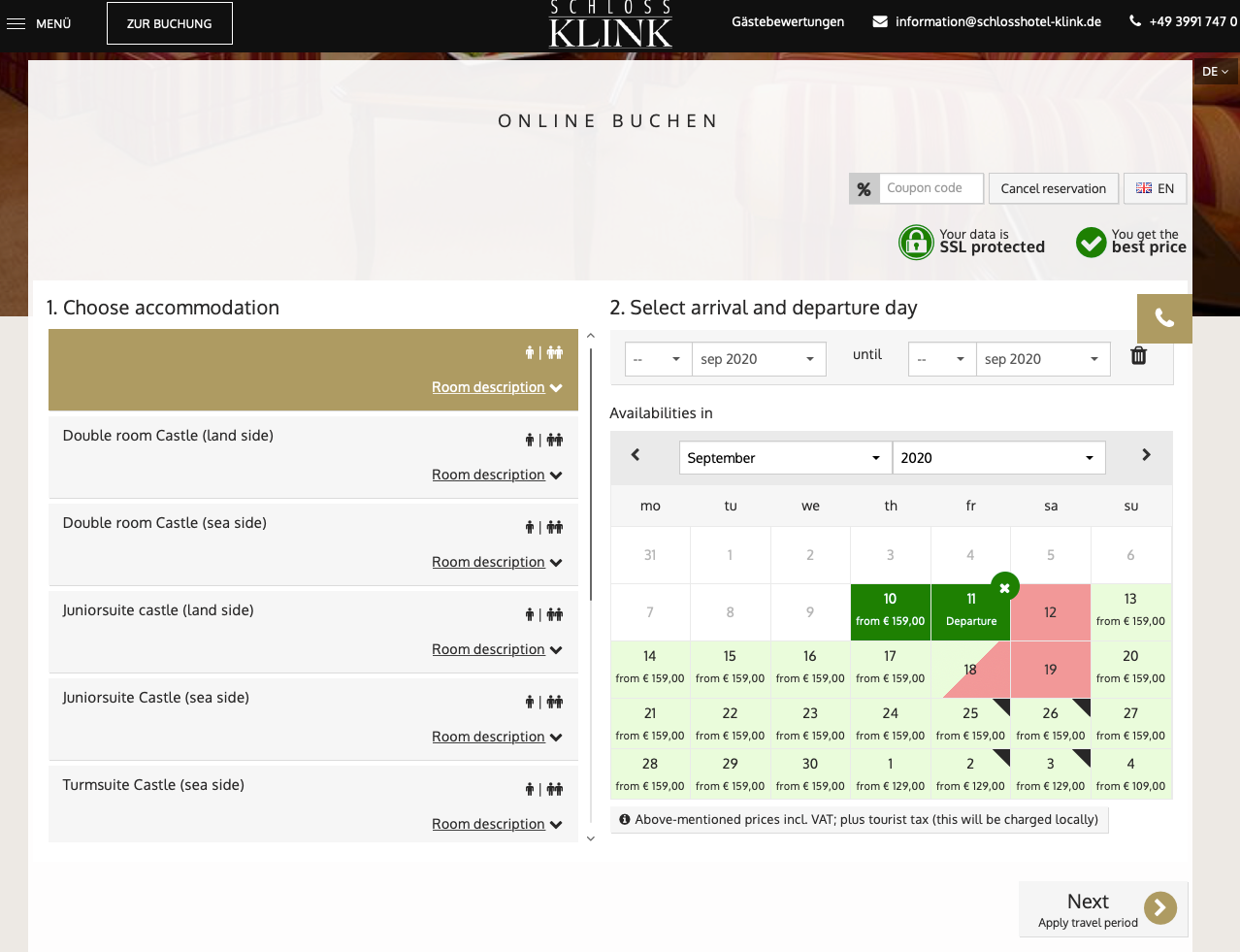This screenshot has height=952, width=1240.
Task: Switch language using DE selector
Action: pyautogui.click(x=1215, y=71)
